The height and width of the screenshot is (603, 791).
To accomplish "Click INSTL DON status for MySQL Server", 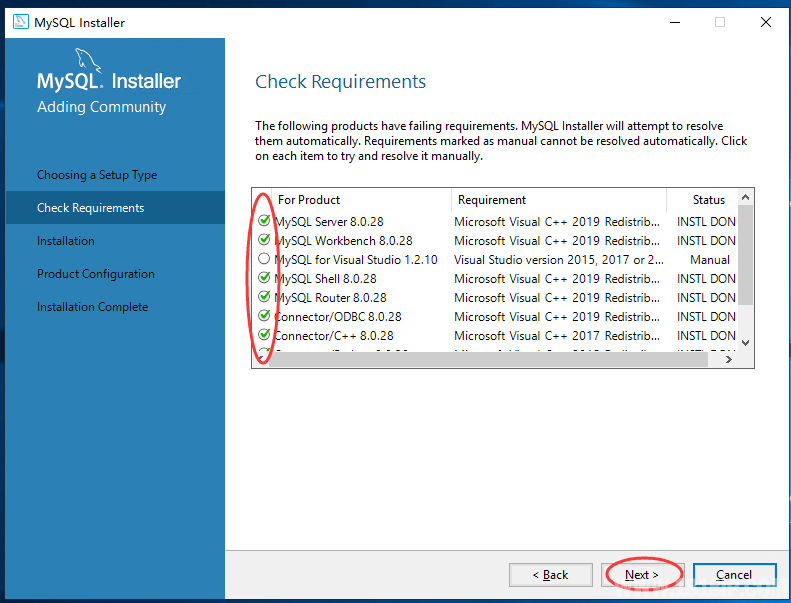I will tap(706, 222).
